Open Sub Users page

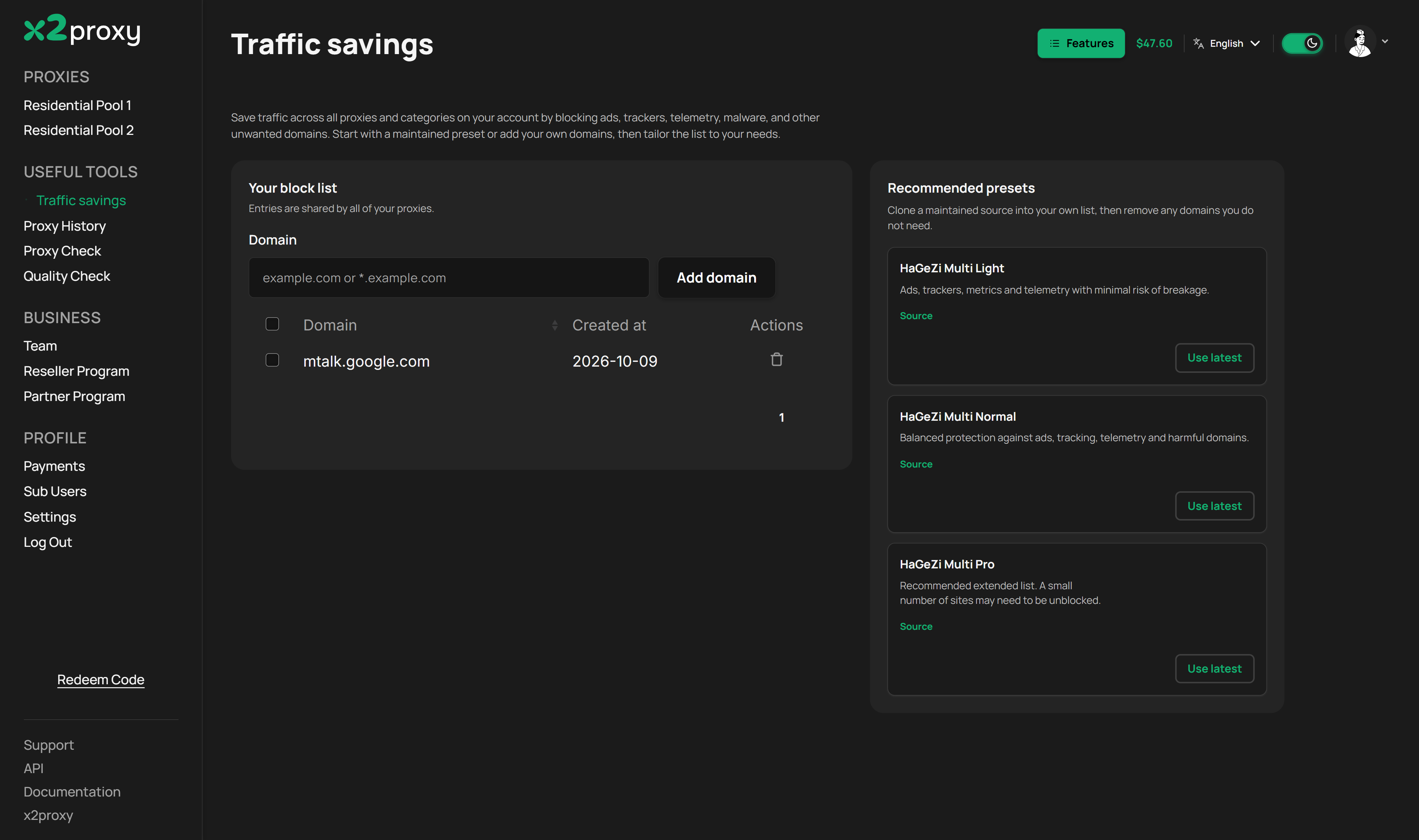55,491
